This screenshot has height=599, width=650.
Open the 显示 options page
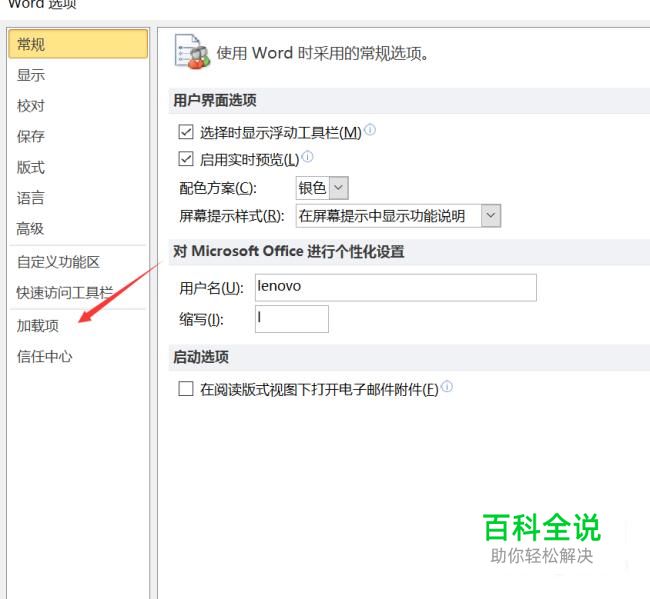coord(31,75)
